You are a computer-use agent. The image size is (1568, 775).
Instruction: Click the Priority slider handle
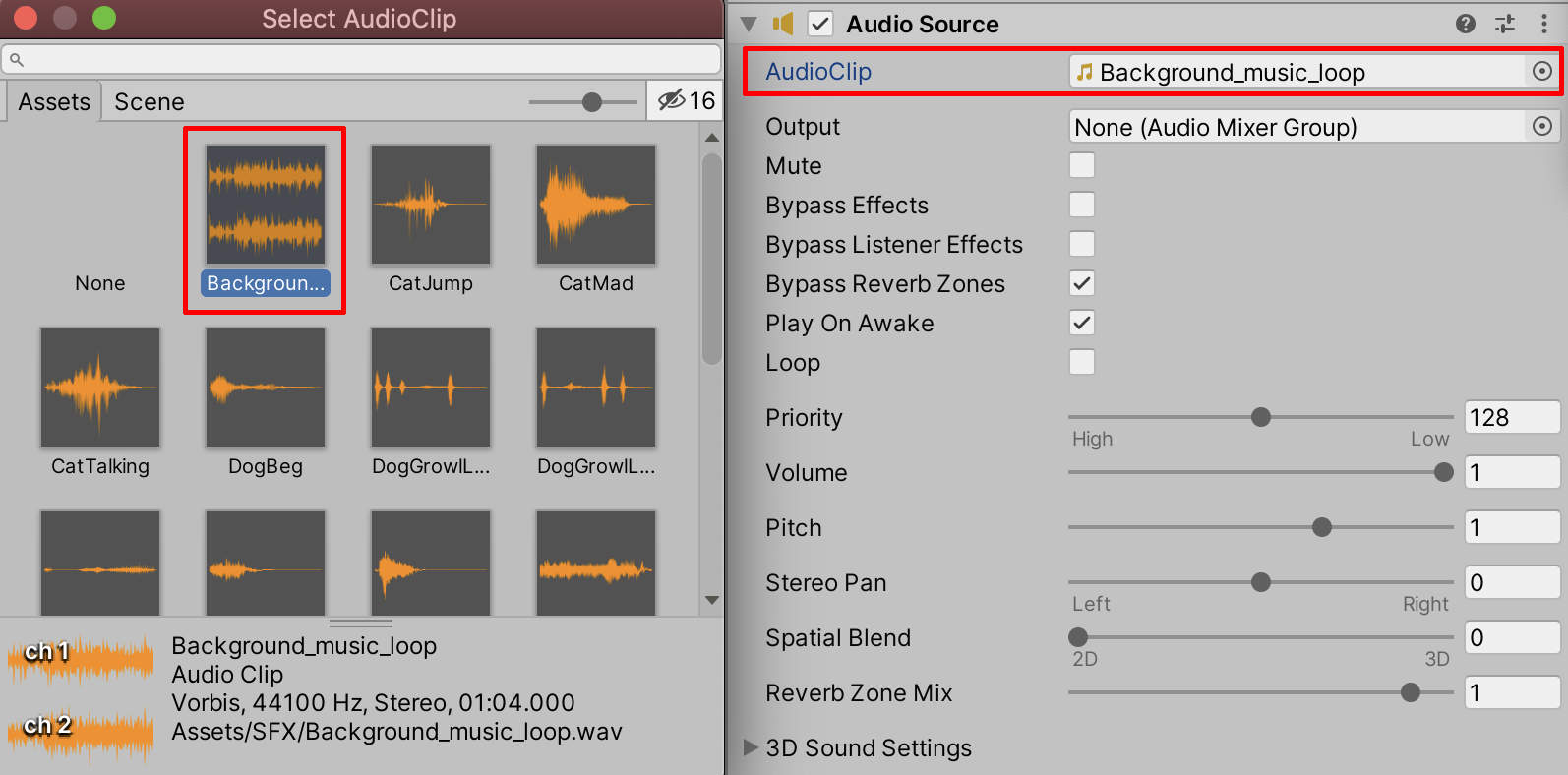(x=1260, y=417)
